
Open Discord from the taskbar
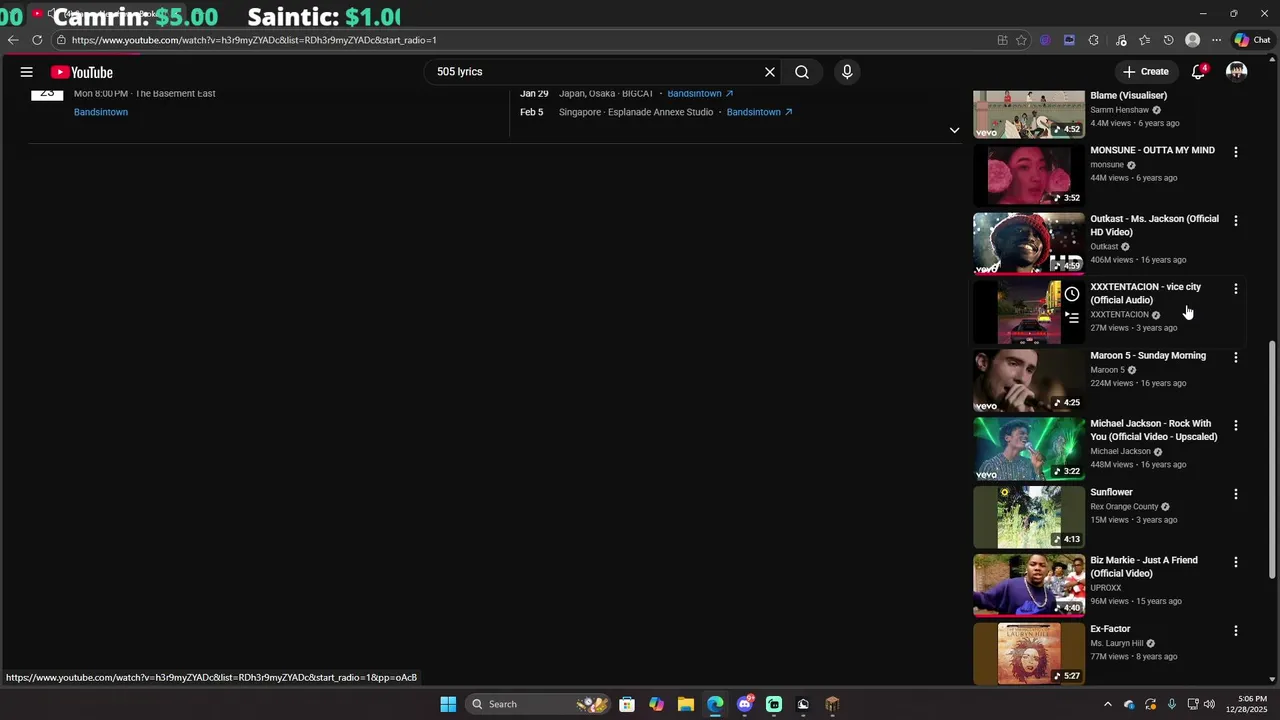[745, 704]
